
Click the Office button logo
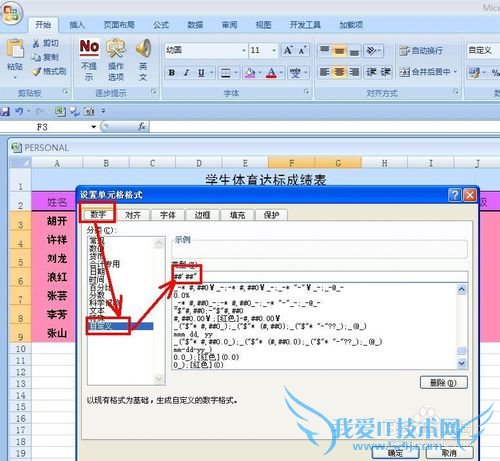tap(11, 13)
